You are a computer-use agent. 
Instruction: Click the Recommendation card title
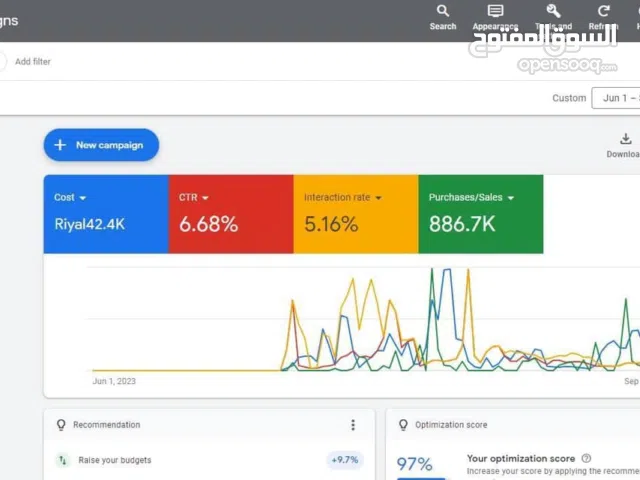(x=107, y=425)
